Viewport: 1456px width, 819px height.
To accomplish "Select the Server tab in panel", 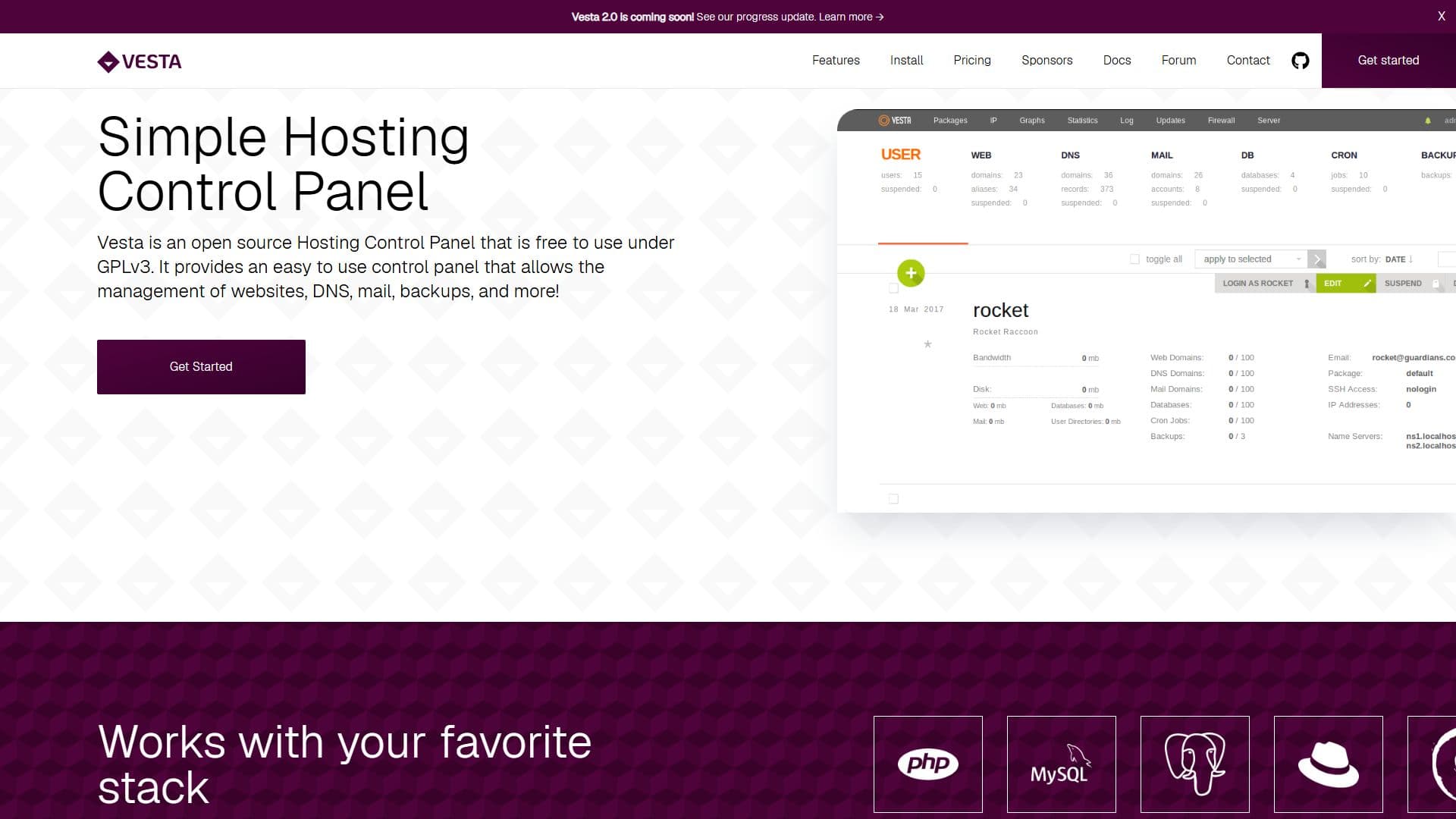I will [x=1269, y=121].
